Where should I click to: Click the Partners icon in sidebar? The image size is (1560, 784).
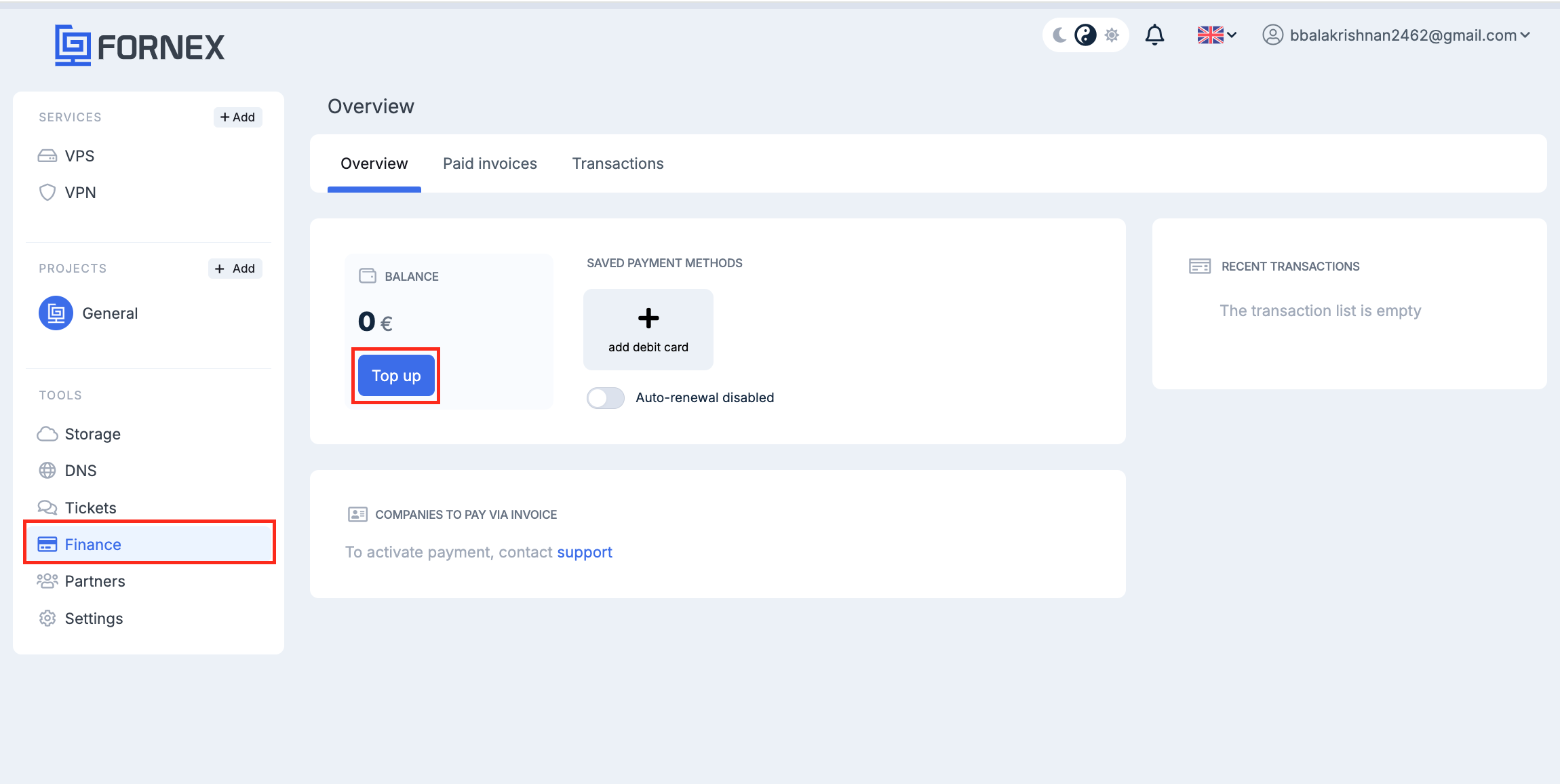[x=48, y=581]
